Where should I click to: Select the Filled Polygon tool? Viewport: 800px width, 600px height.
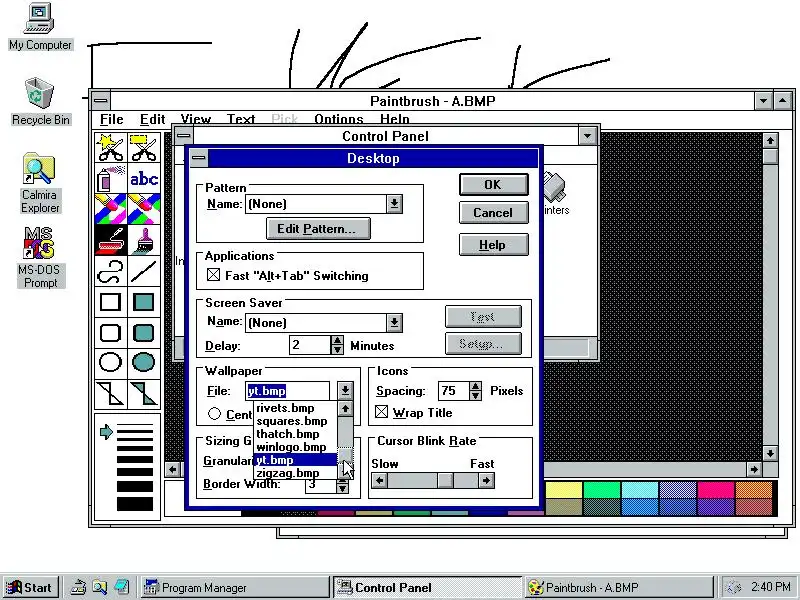tap(144, 394)
